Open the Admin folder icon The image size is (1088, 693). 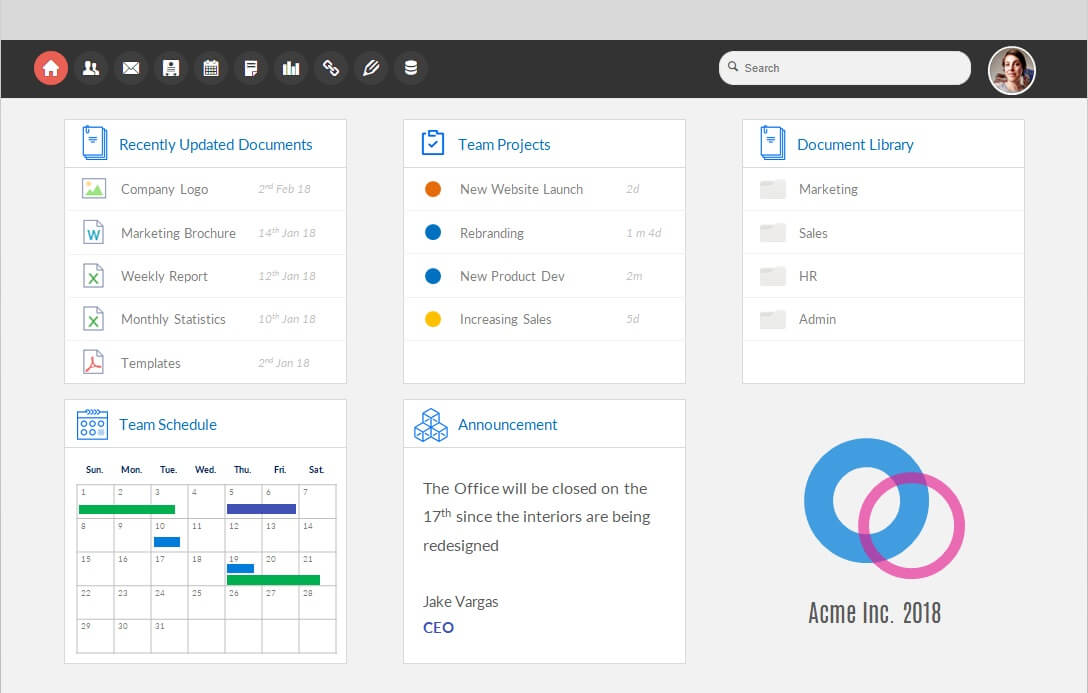(772, 319)
